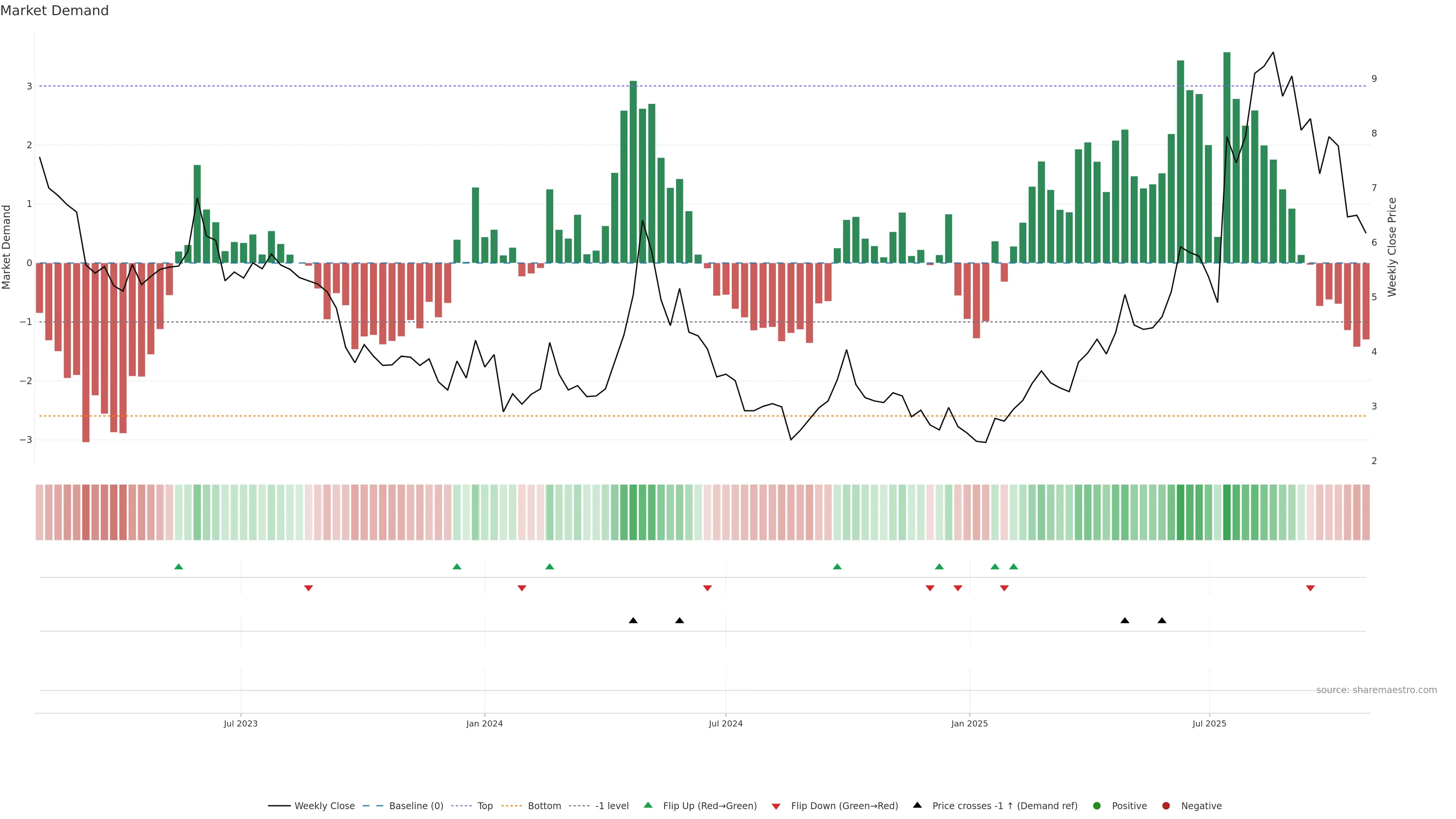Click the green Positive legend dot
1456x819 pixels.
pos(1097,806)
